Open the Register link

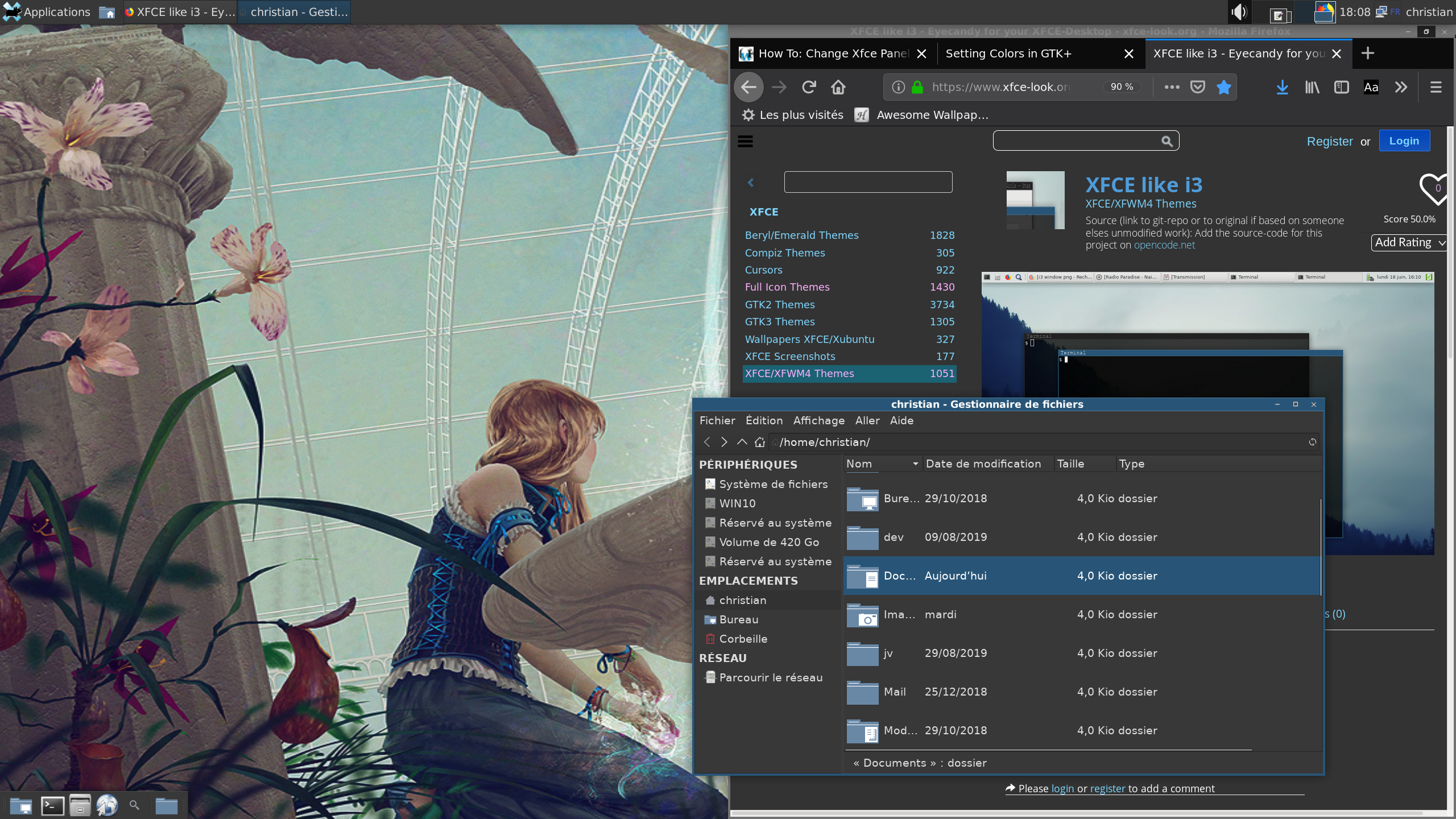coord(1330,141)
